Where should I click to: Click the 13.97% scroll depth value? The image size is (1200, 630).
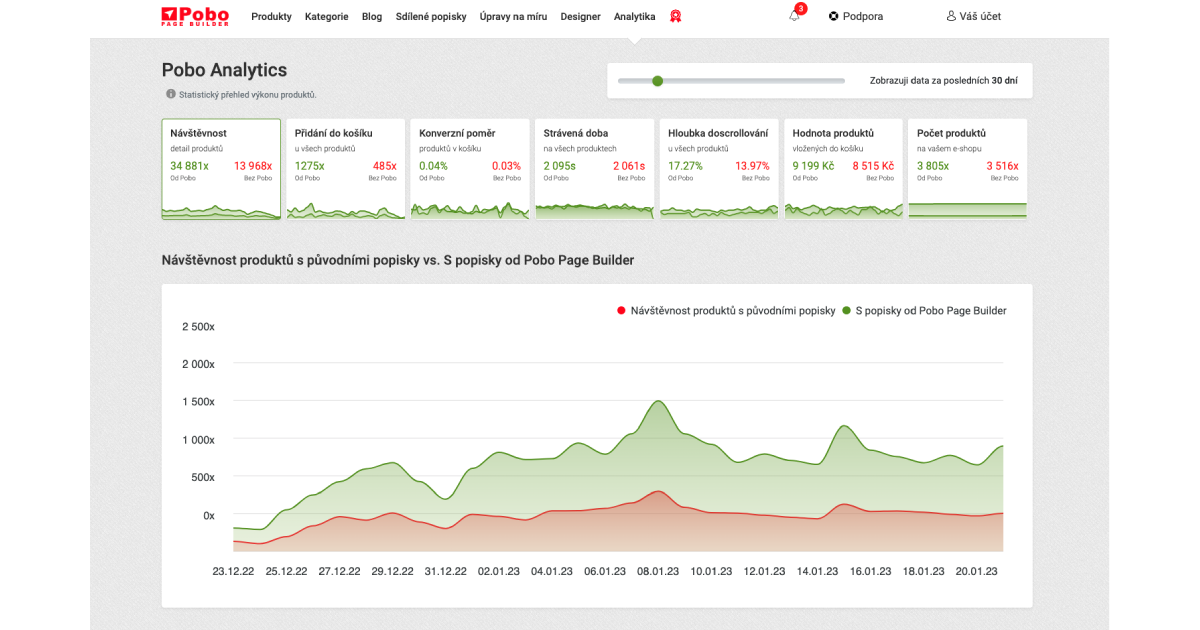[753, 166]
